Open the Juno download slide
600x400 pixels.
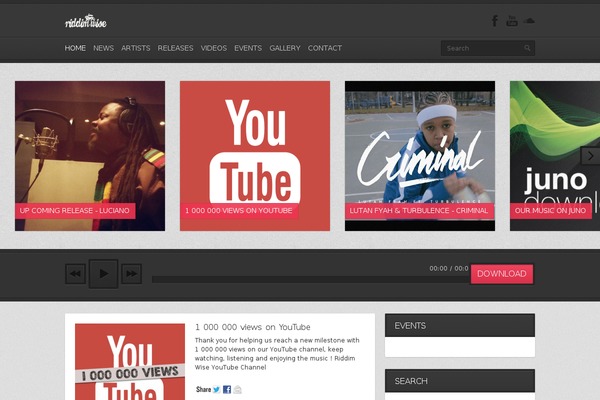555,156
